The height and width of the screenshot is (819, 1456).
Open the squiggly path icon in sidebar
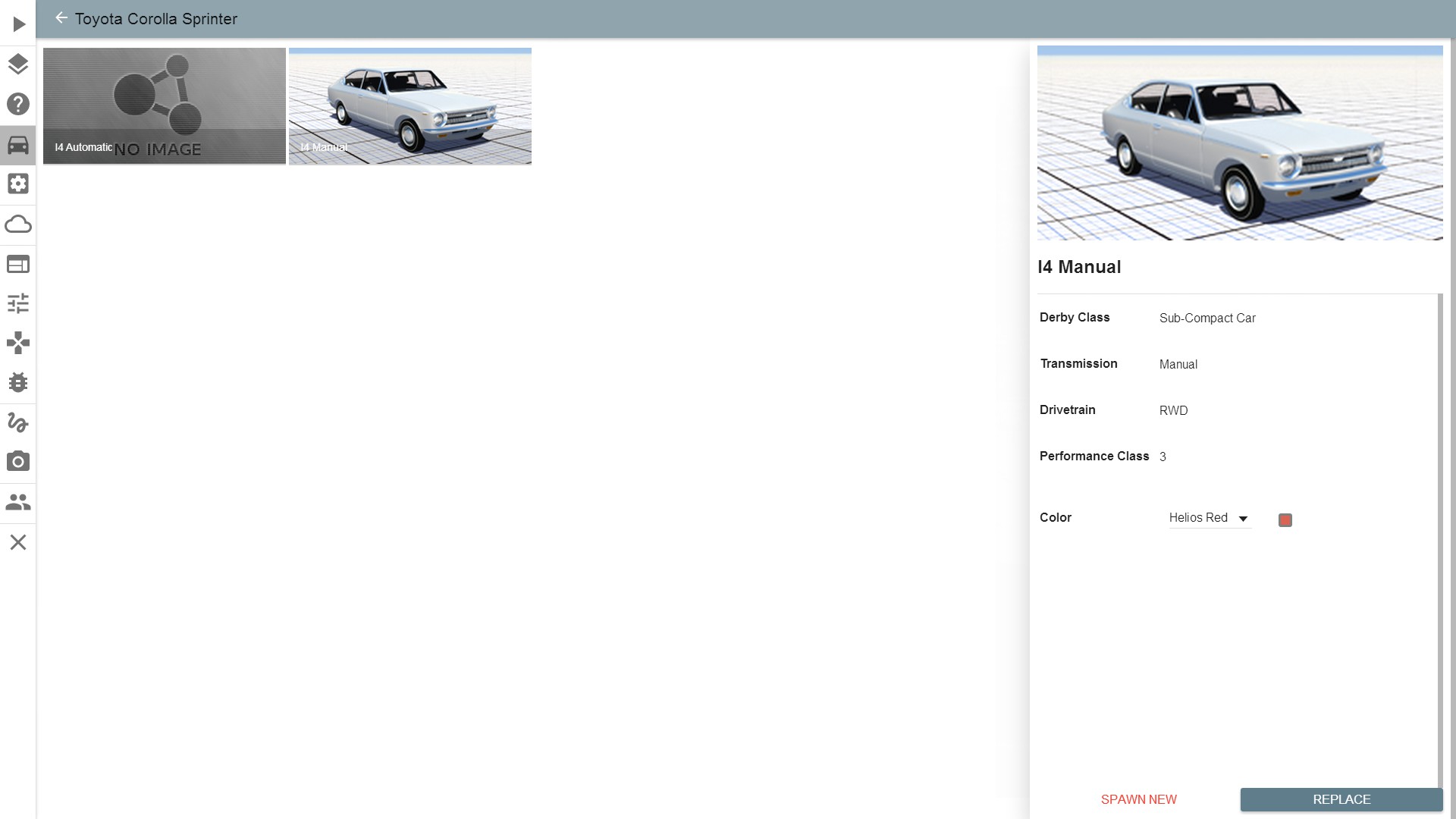18,422
